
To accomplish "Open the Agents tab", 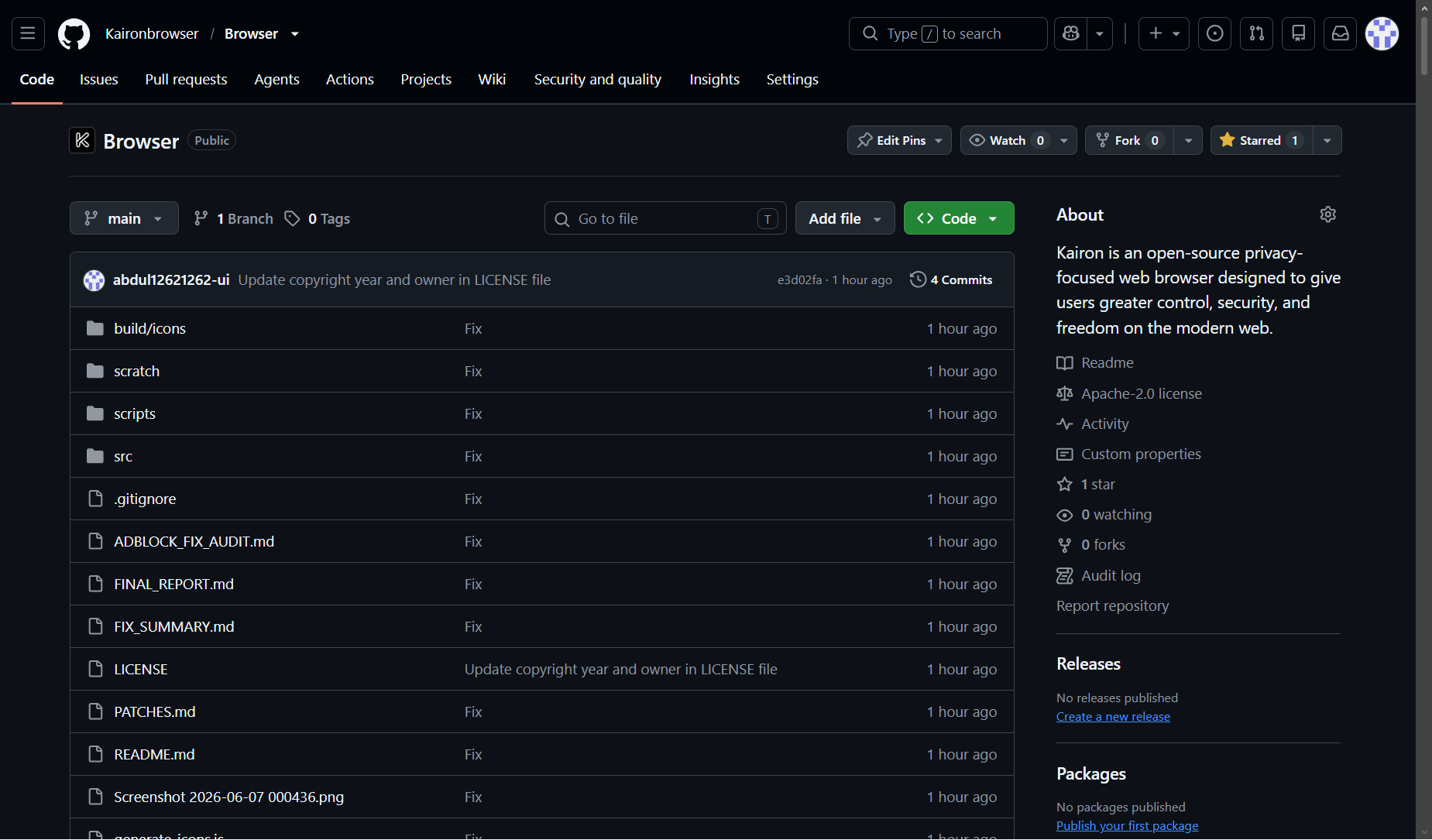I will pyautogui.click(x=276, y=79).
